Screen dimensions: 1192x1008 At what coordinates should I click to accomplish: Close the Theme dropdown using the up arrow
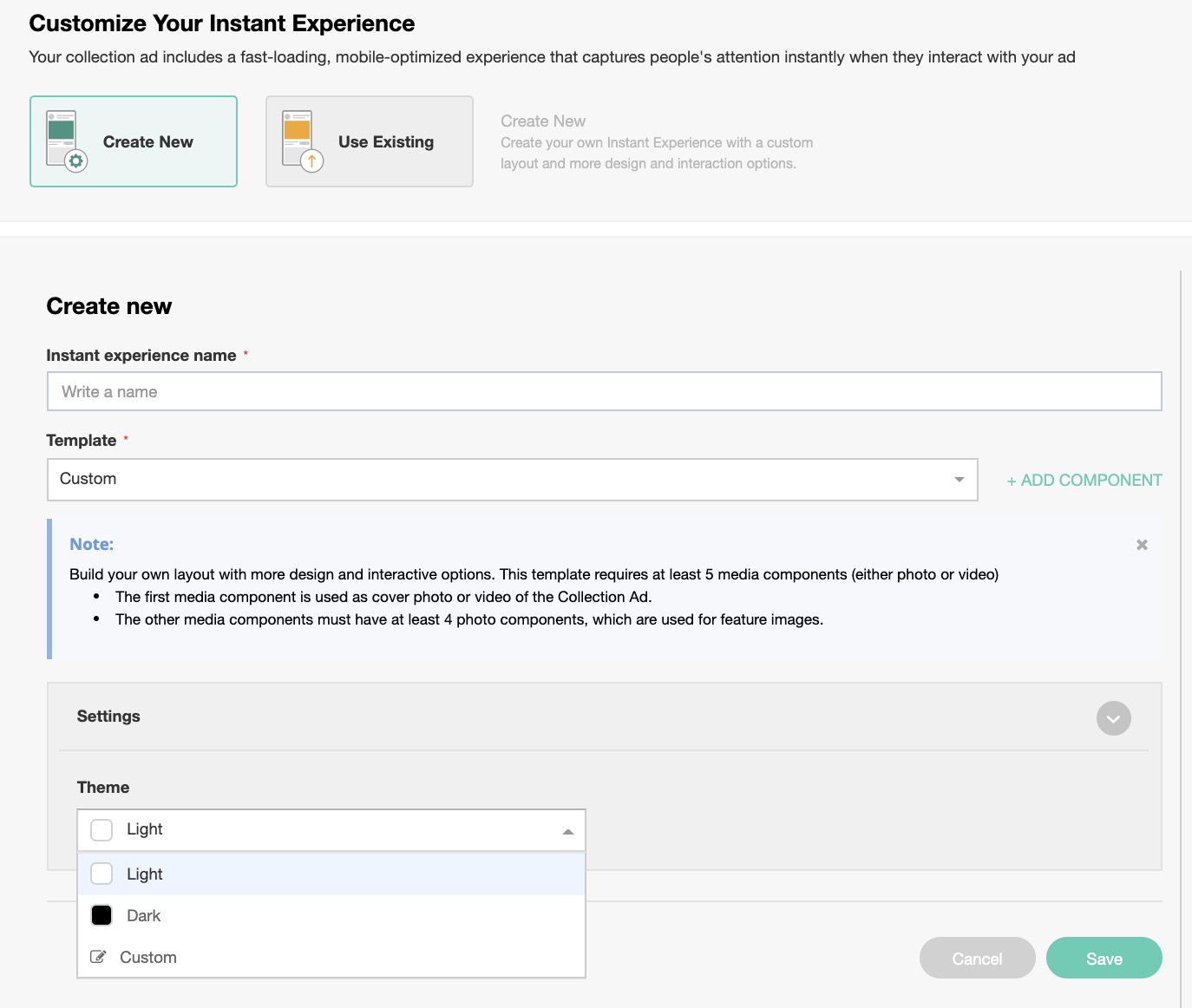567,831
